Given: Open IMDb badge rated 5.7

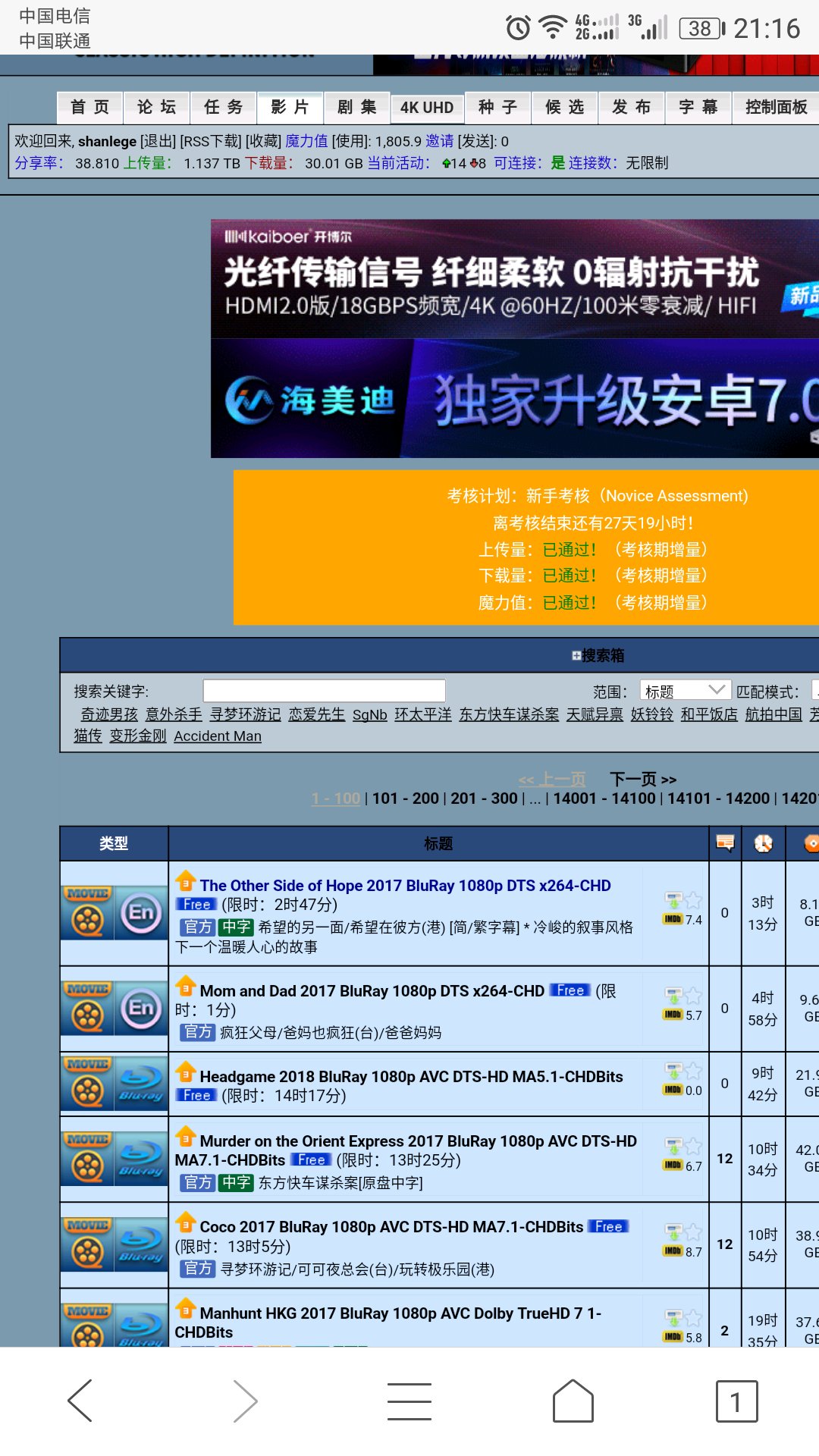Looking at the screenshot, I should tap(673, 1015).
